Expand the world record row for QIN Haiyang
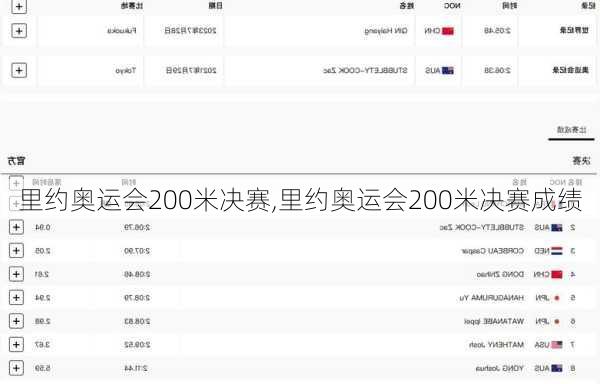The image size is (600, 384). point(19,31)
